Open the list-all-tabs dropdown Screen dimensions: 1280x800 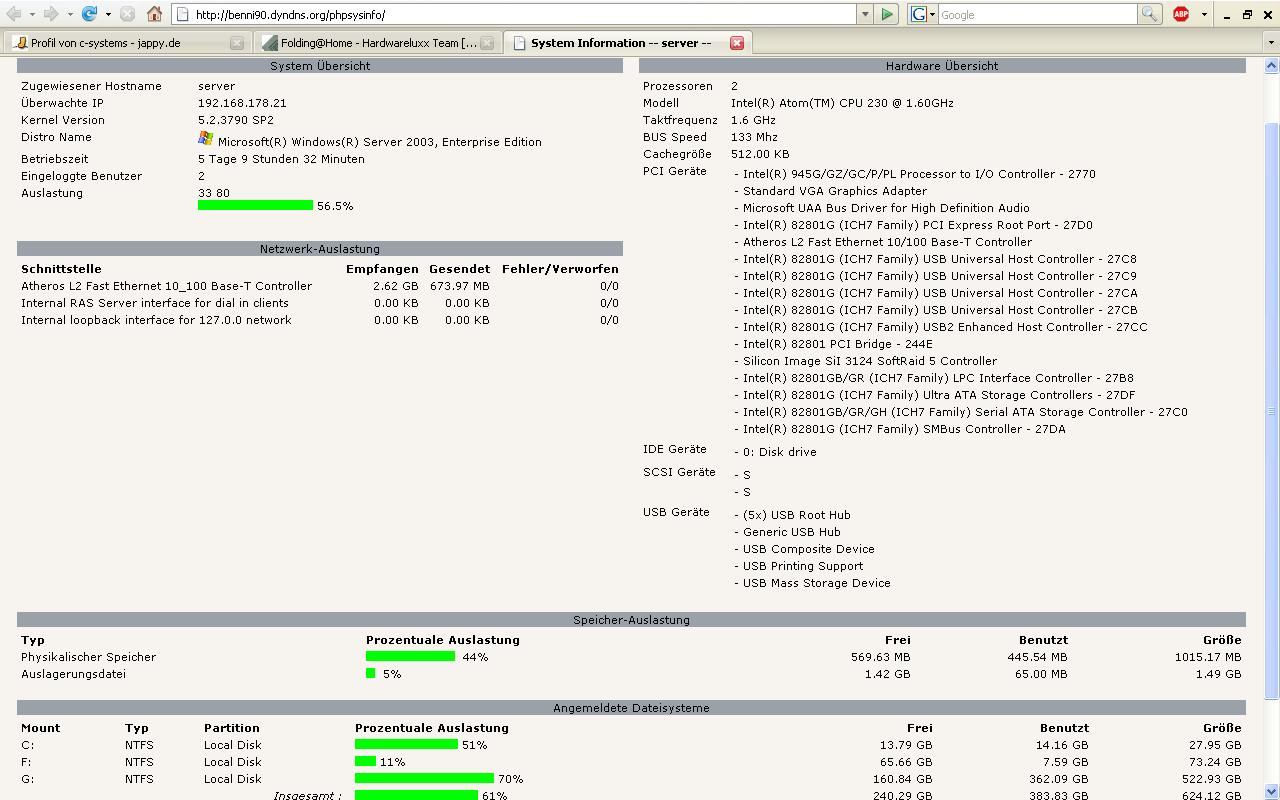pos(1271,43)
